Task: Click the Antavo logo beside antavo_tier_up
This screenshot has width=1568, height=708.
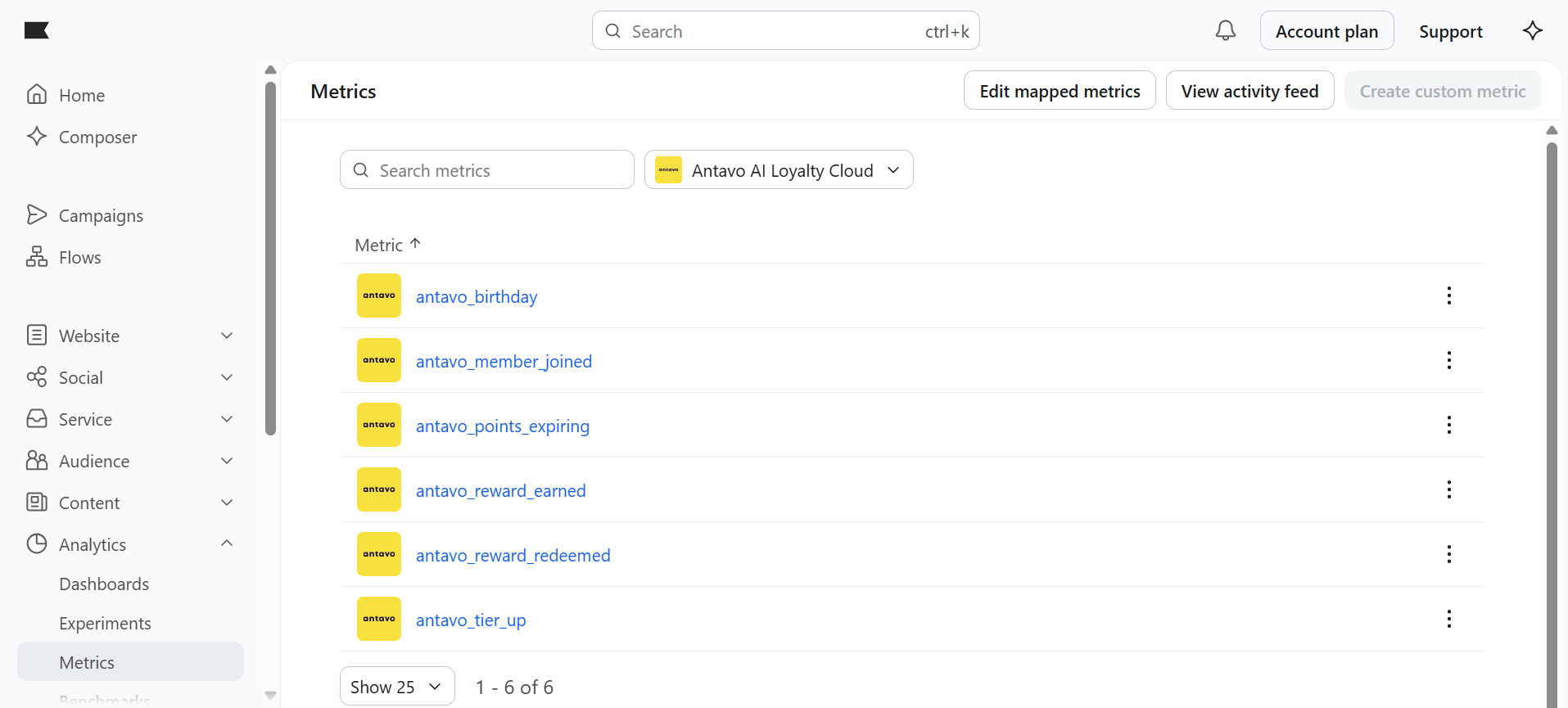Action: tap(379, 619)
